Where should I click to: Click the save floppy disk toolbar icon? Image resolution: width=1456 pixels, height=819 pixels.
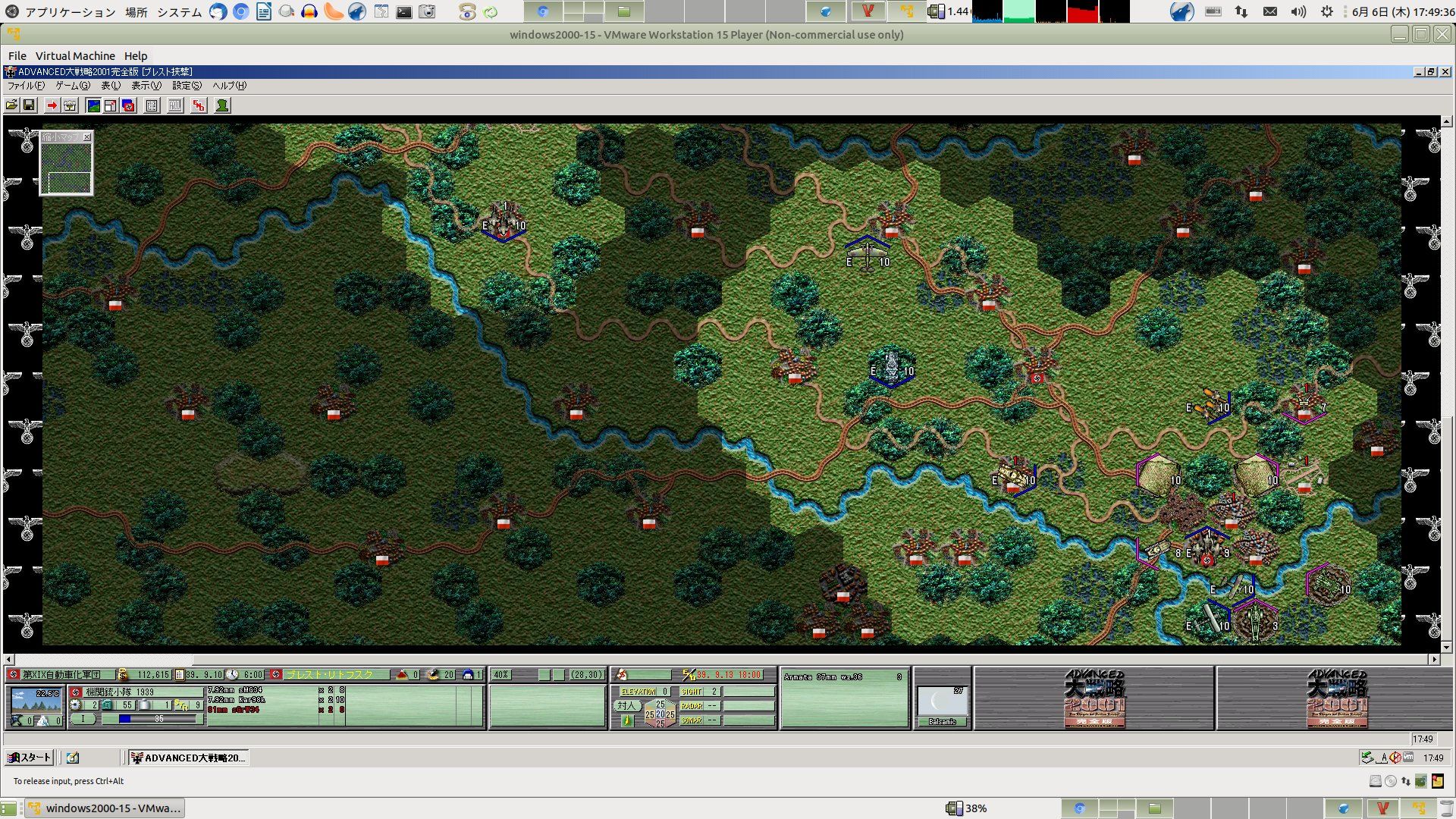[29, 105]
